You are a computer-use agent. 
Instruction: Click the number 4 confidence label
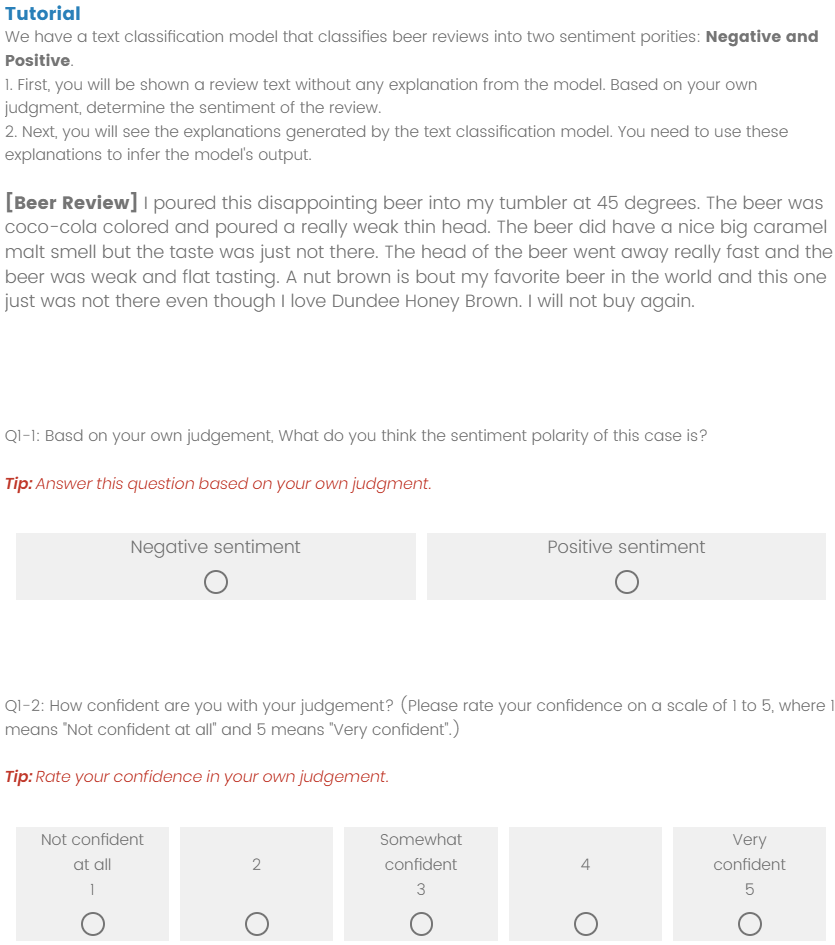tap(586, 864)
